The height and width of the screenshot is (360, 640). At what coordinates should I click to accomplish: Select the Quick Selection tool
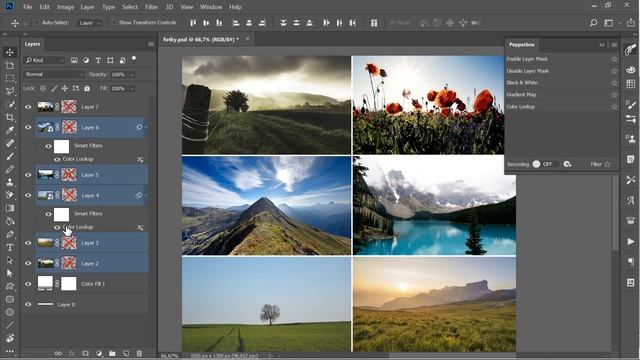[10, 104]
